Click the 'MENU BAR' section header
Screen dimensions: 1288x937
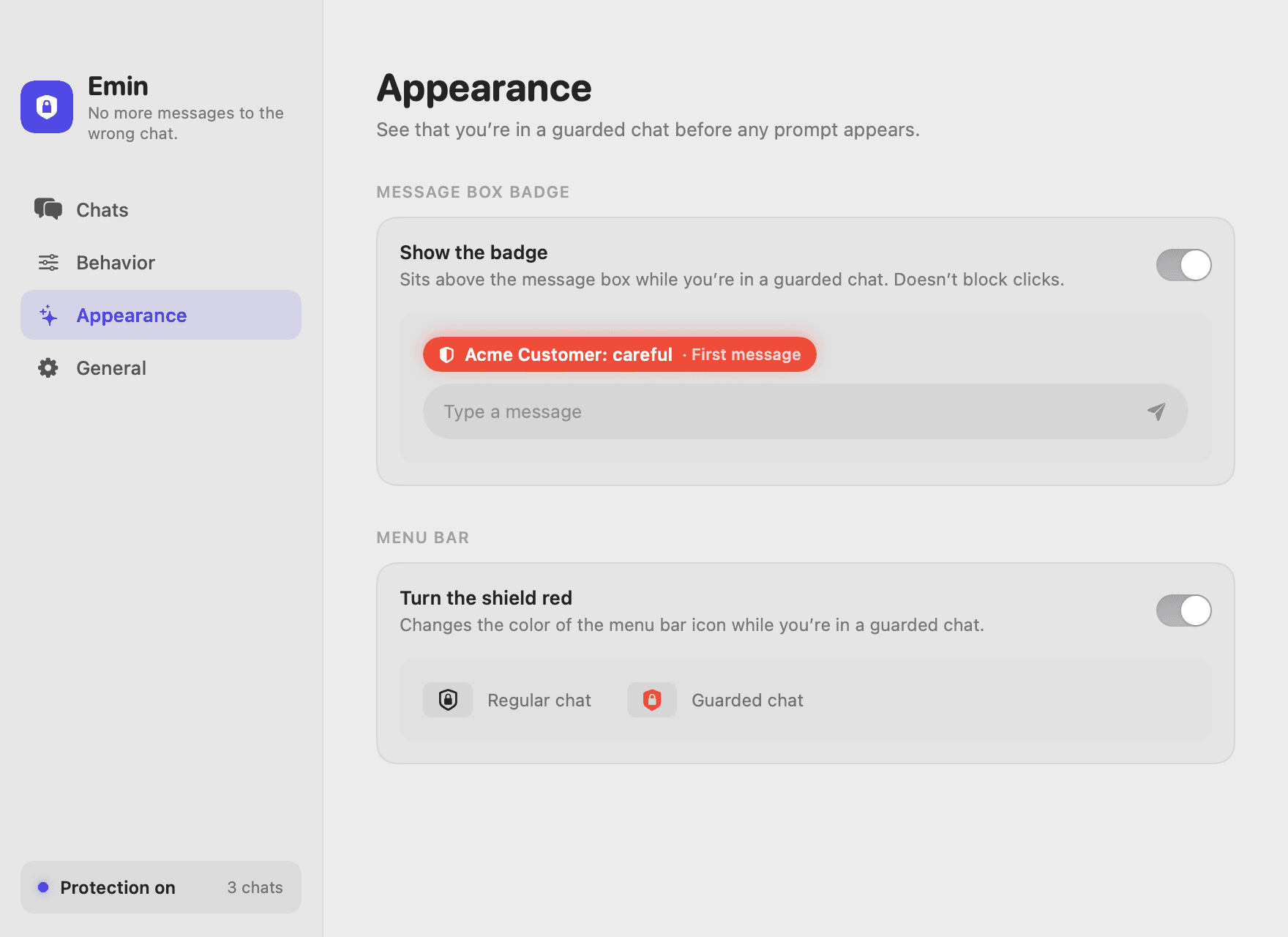tap(423, 537)
